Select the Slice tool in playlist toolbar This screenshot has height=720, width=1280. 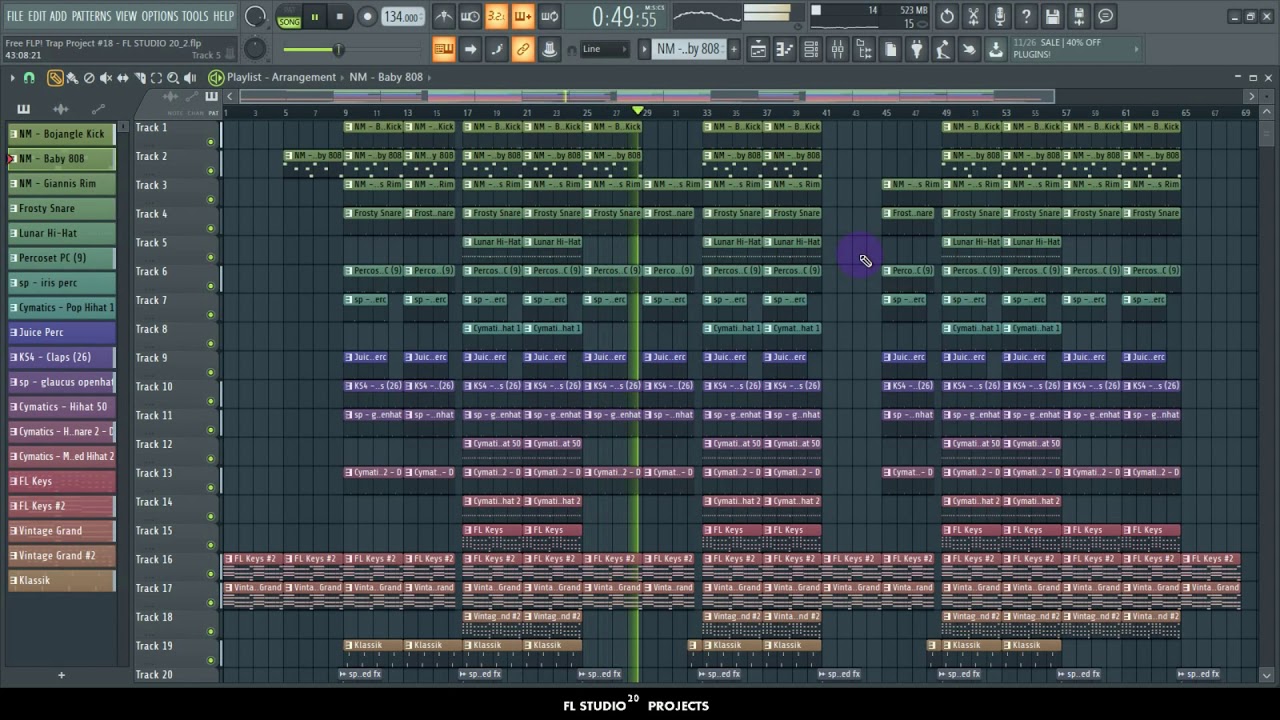(140, 78)
